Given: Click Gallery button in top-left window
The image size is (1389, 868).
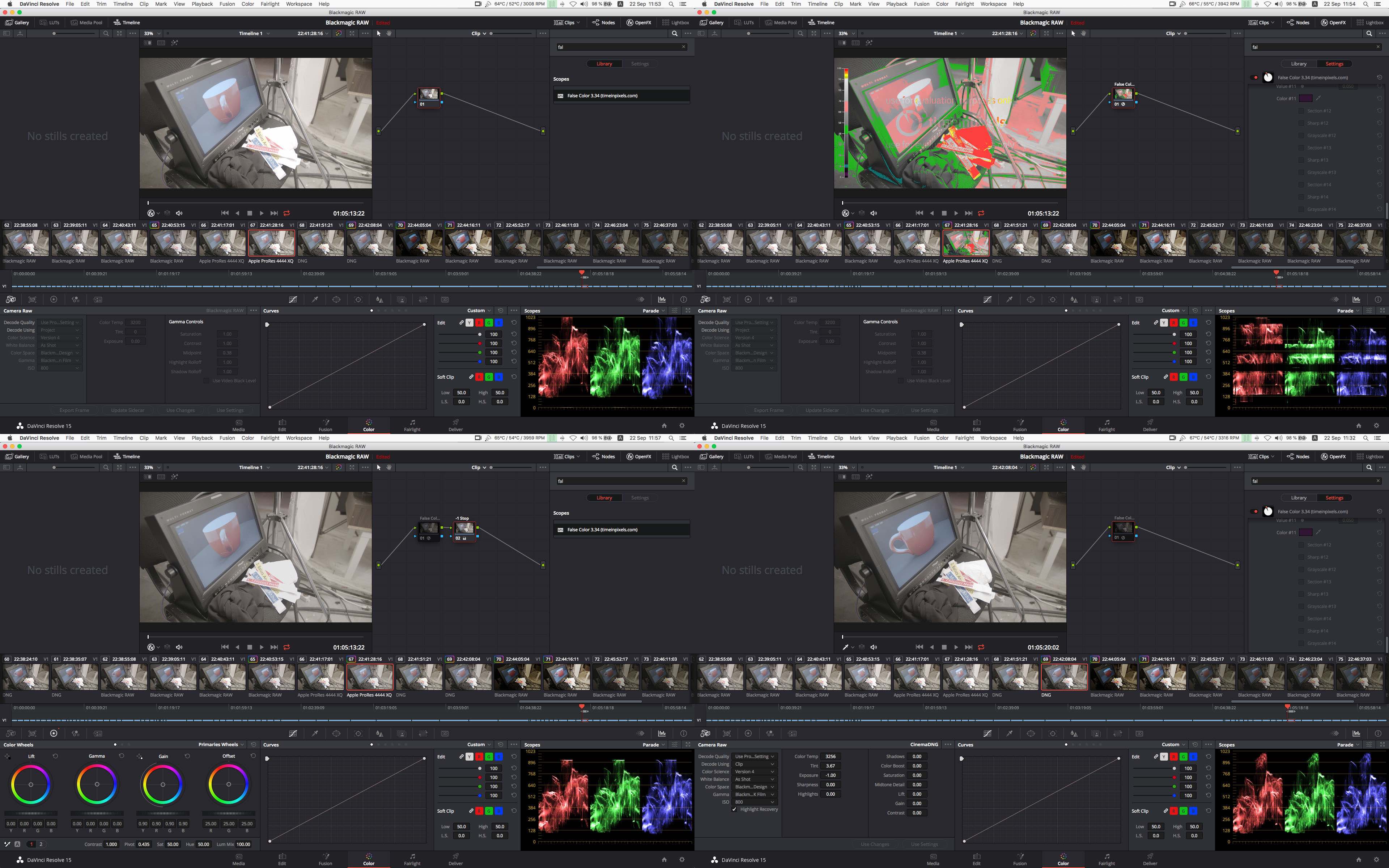Looking at the screenshot, I should 17,22.
